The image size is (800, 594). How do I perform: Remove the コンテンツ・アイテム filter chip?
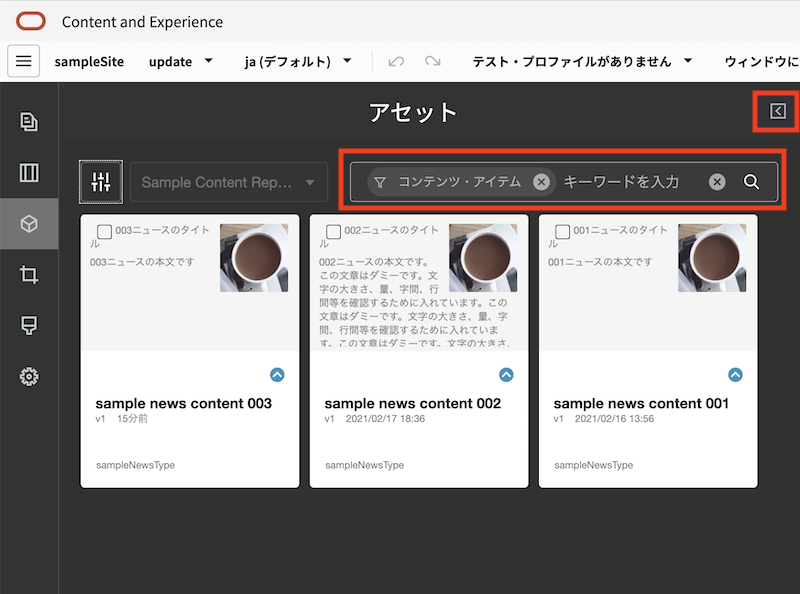coord(540,182)
